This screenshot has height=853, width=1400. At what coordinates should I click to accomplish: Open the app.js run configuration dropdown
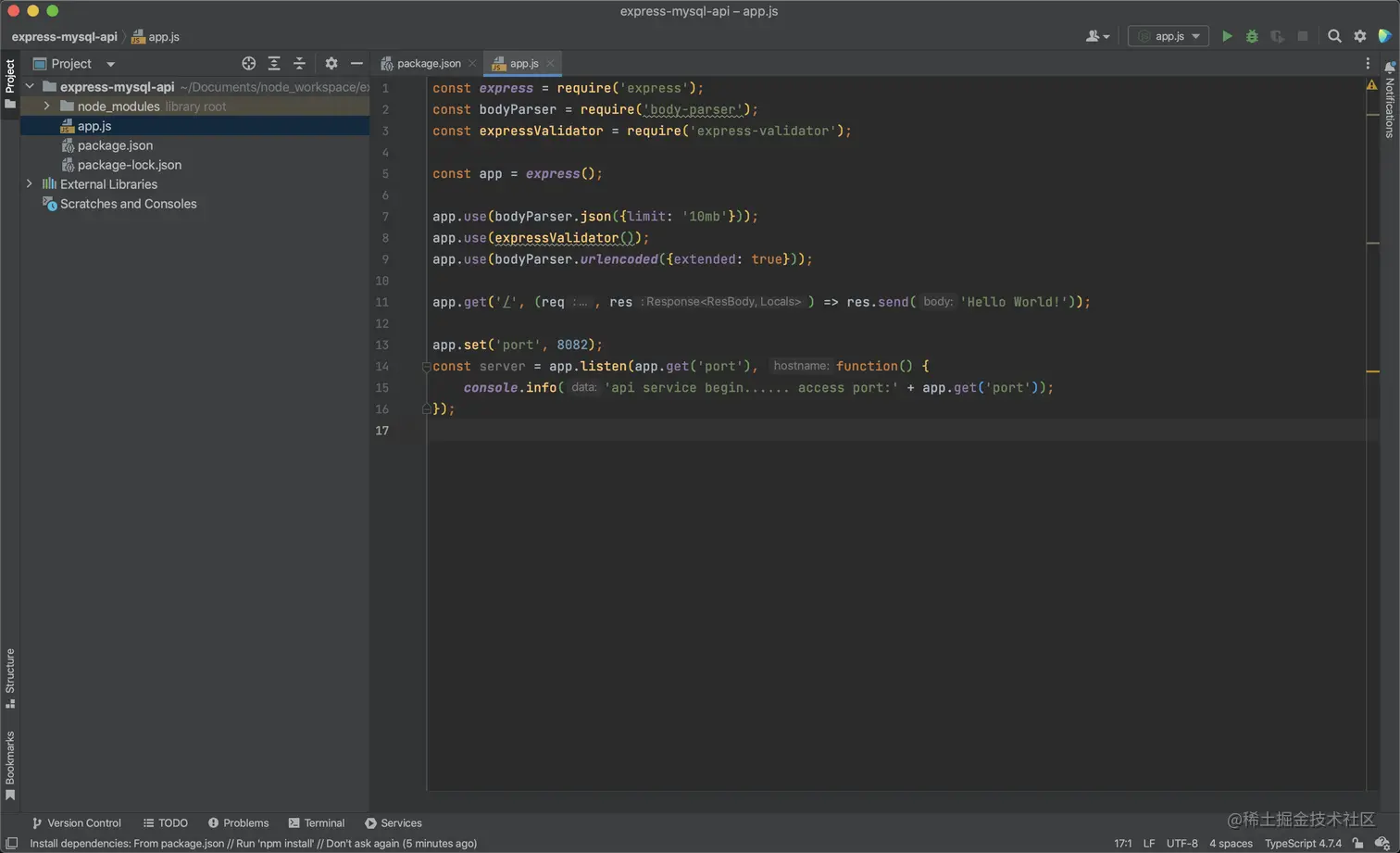[x=1169, y=36]
